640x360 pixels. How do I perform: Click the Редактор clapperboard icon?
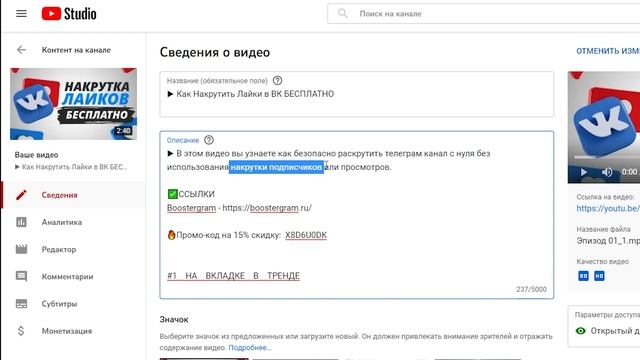21,249
